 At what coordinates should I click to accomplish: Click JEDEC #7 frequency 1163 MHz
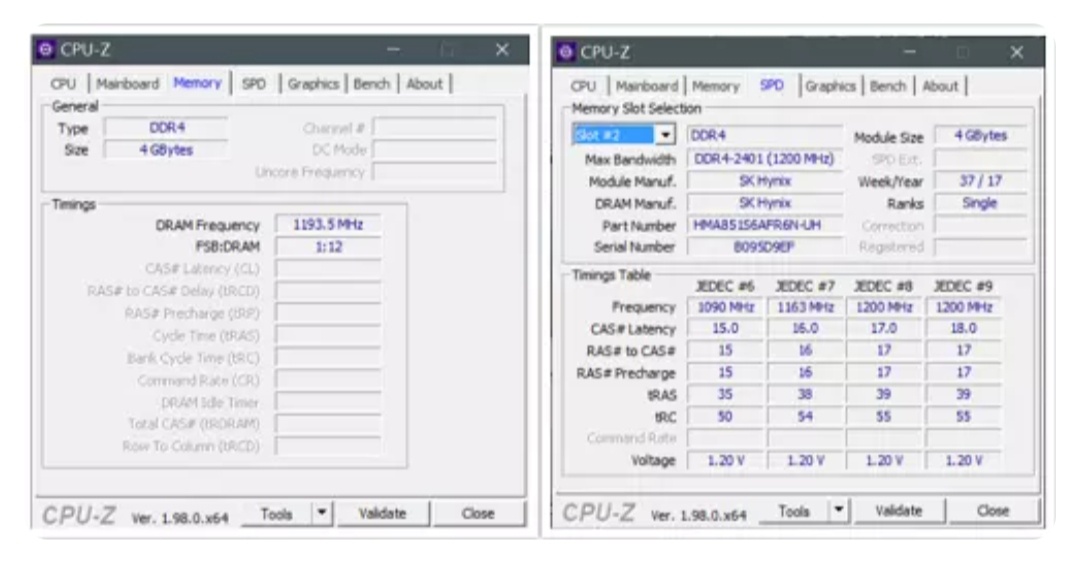pos(805,307)
